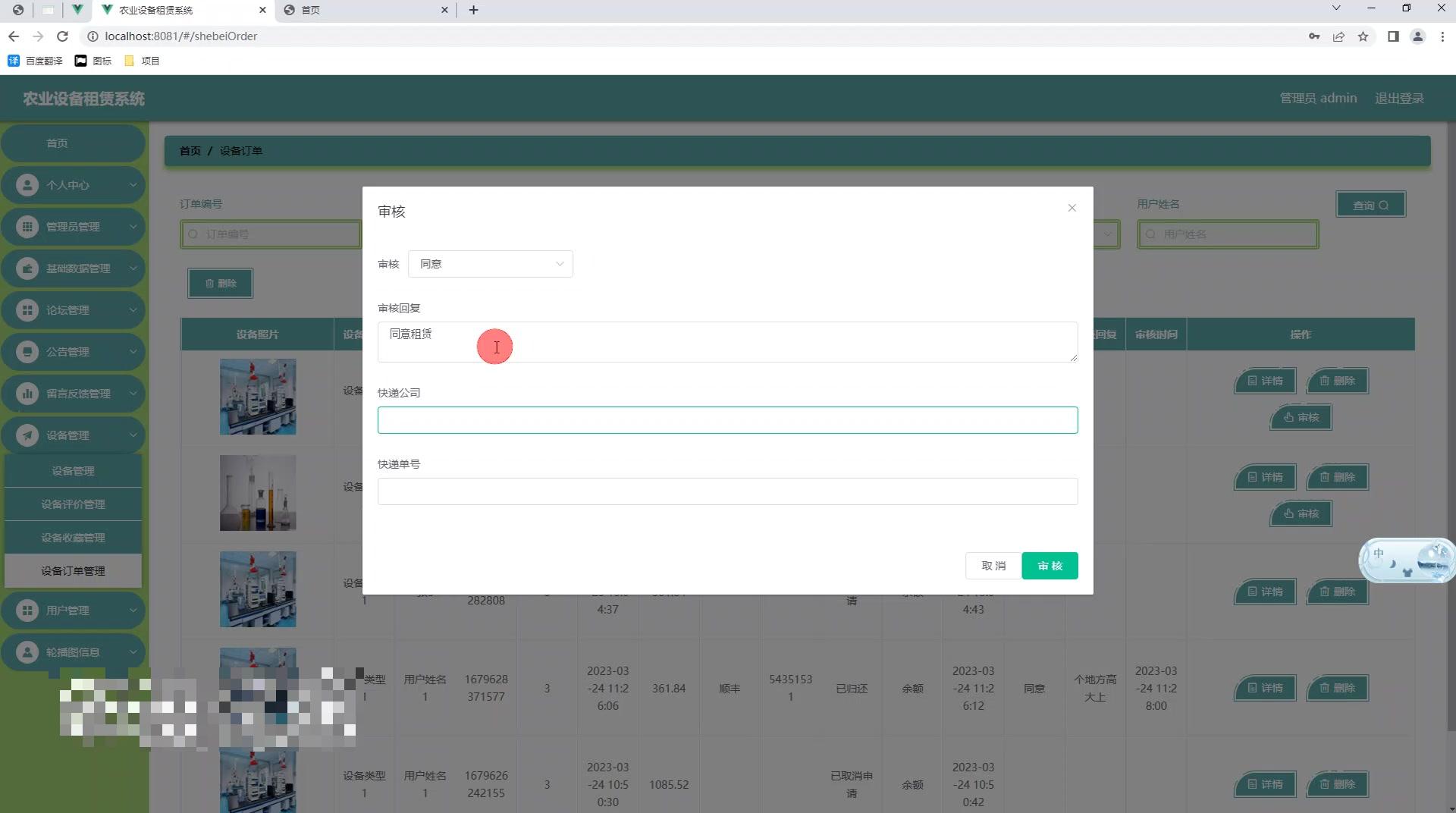Click the 查询 magnifier search button
1456x813 pixels.
(x=1370, y=204)
